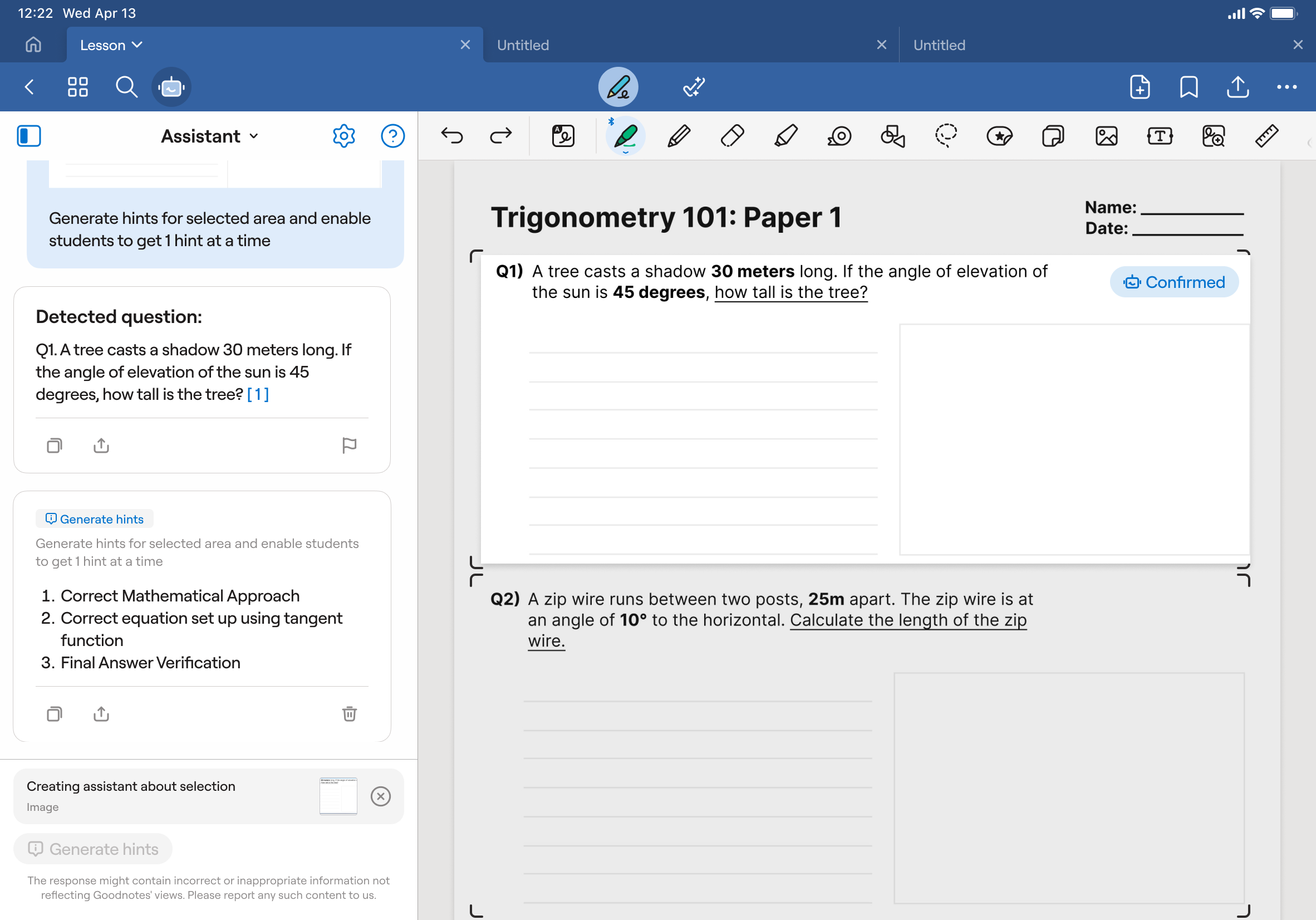Switch to the second Untitled tab
This screenshot has height=920, width=1316.
(939, 45)
